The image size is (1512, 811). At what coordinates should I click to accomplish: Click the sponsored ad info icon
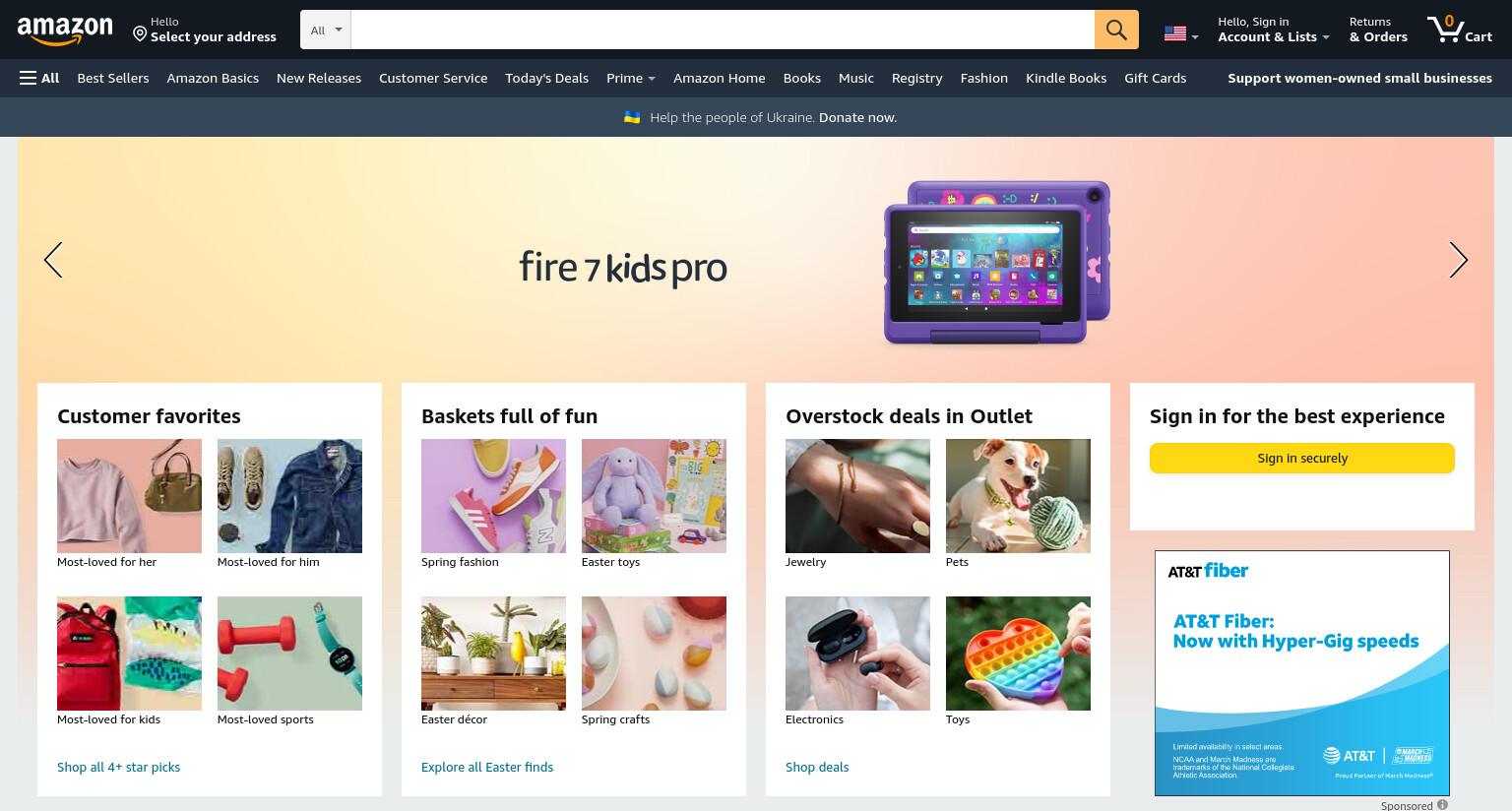(1442, 804)
